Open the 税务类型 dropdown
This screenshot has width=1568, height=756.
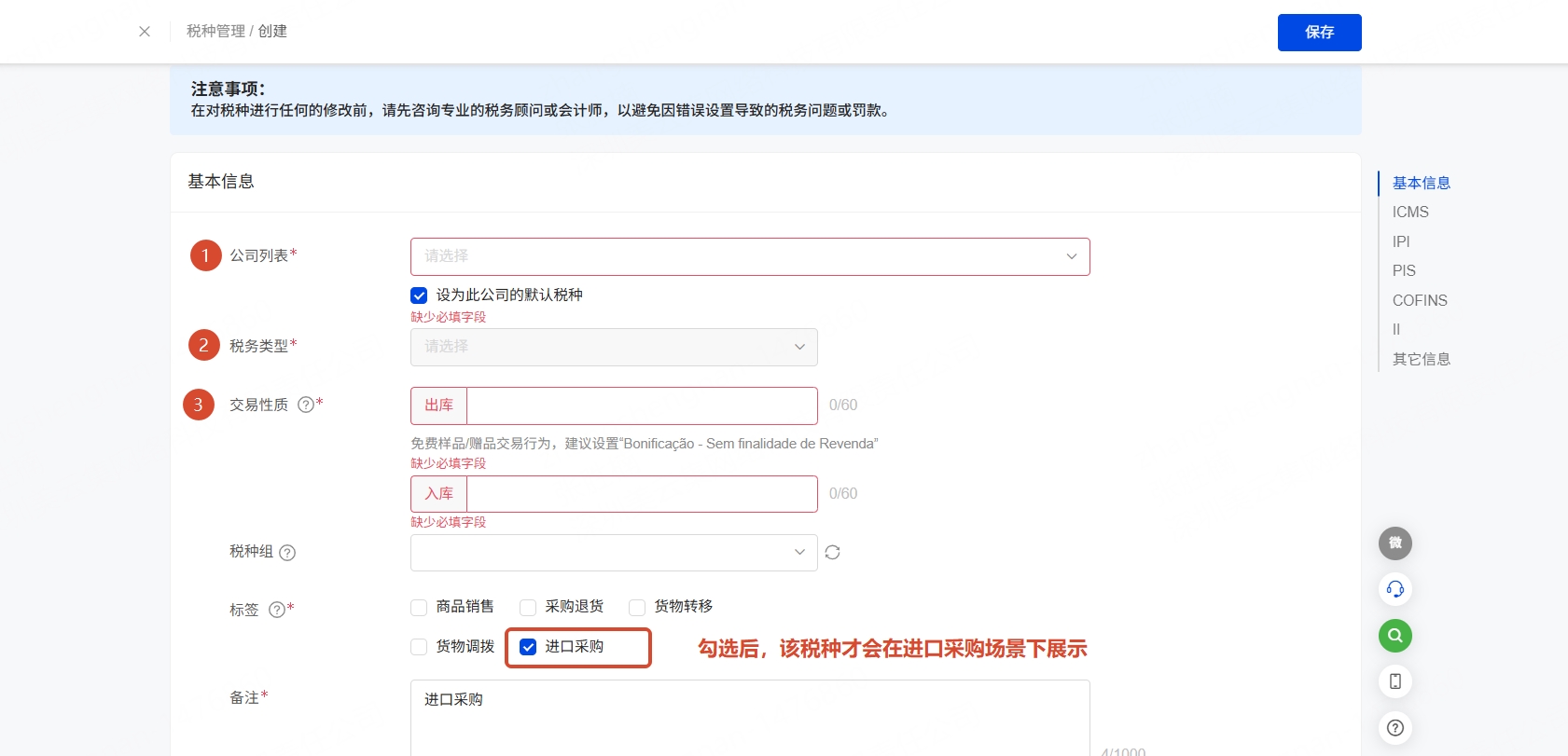pos(614,347)
